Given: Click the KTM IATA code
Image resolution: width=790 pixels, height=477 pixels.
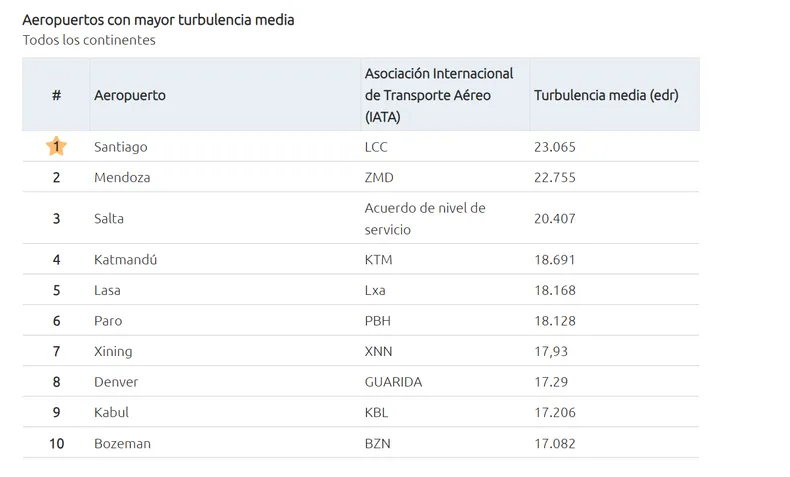Looking at the screenshot, I should point(378,260).
